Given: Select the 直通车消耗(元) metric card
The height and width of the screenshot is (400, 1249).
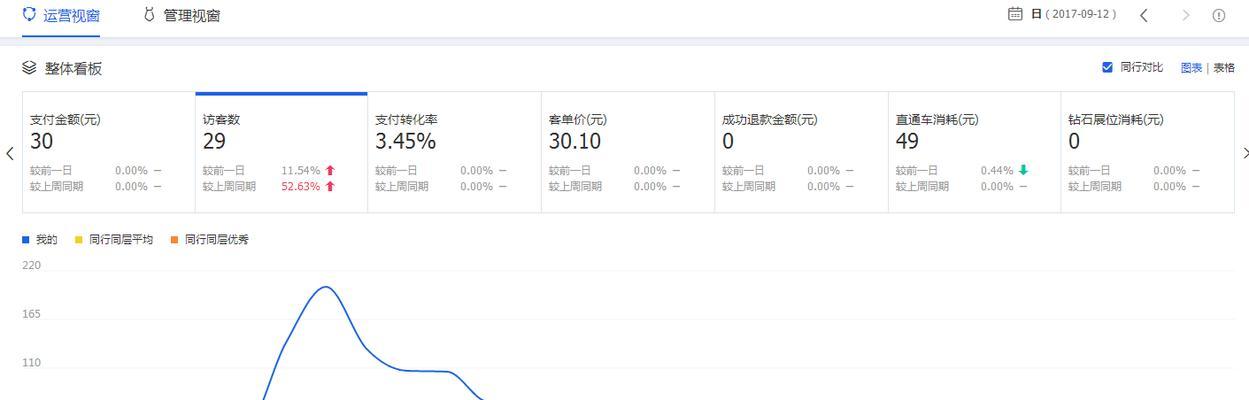Looking at the screenshot, I should point(974,152).
